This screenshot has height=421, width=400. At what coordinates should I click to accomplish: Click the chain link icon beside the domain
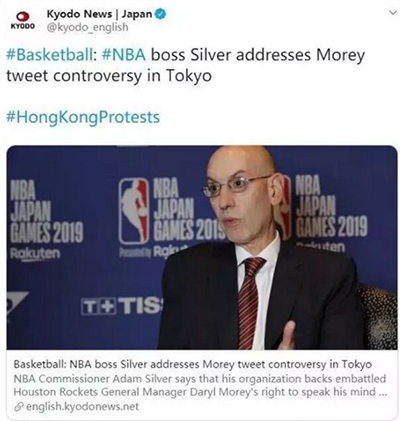point(19,407)
